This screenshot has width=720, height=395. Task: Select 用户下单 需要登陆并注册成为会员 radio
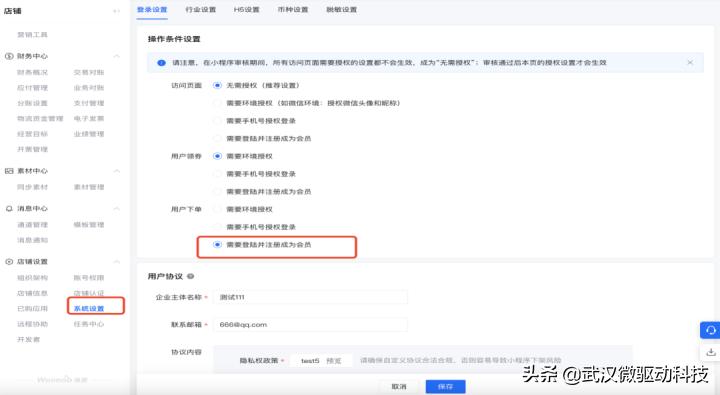(x=217, y=245)
